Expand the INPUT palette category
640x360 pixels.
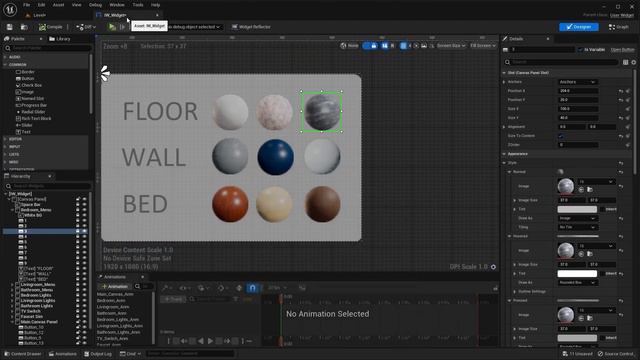click(5, 147)
